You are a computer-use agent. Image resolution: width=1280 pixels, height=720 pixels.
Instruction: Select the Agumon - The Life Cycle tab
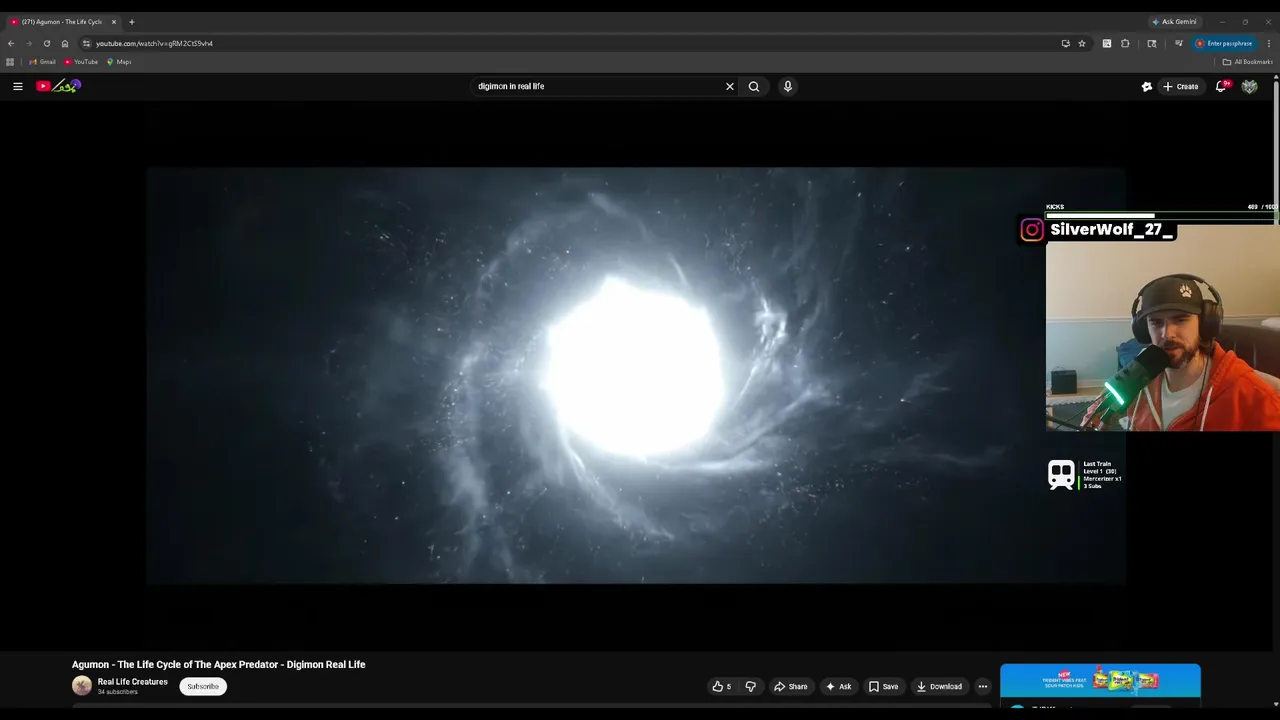pyautogui.click(x=62, y=22)
